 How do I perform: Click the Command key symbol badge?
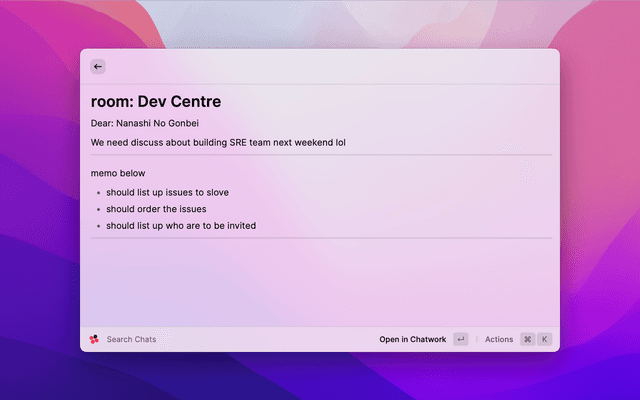pyautogui.click(x=527, y=339)
